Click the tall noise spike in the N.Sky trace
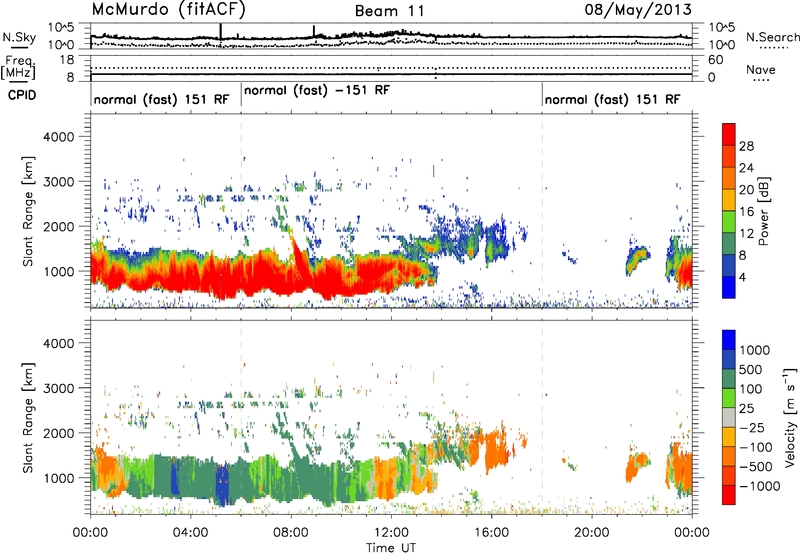This screenshot has width=800, height=554. click(220, 31)
